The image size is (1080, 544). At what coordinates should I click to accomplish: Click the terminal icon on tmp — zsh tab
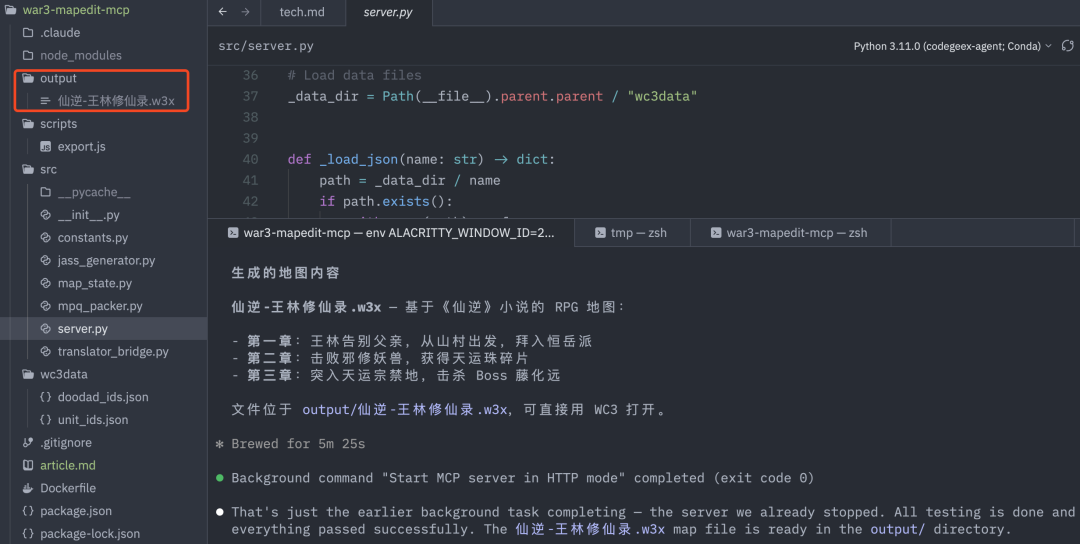coord(600,233)
